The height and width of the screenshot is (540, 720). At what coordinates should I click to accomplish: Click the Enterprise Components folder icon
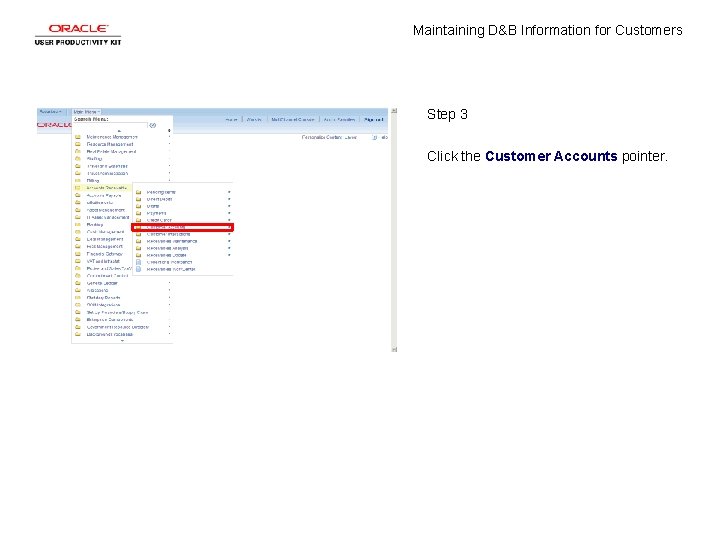(x=78, y=320)
